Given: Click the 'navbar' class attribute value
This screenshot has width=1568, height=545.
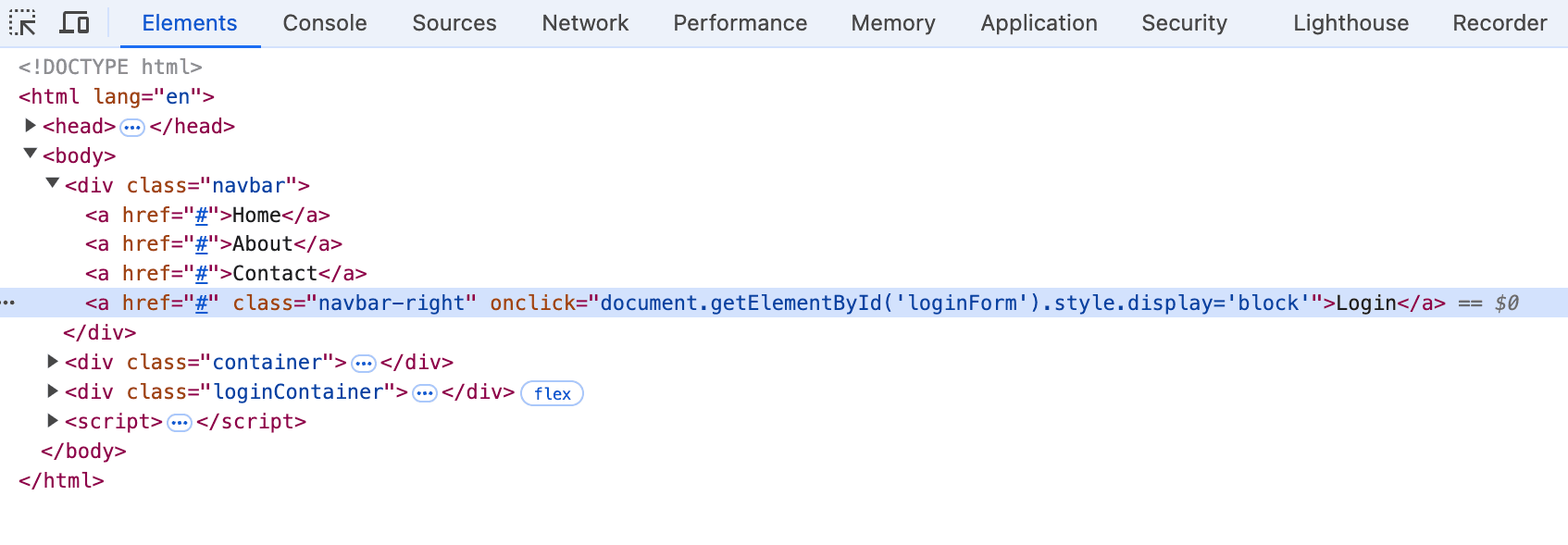Looking at the screenshot, I should pos(249,186).
